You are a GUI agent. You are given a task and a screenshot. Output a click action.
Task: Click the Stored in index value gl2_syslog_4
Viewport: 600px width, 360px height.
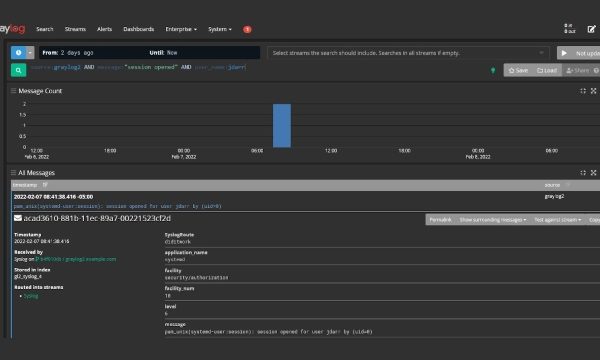click(28, 276)
